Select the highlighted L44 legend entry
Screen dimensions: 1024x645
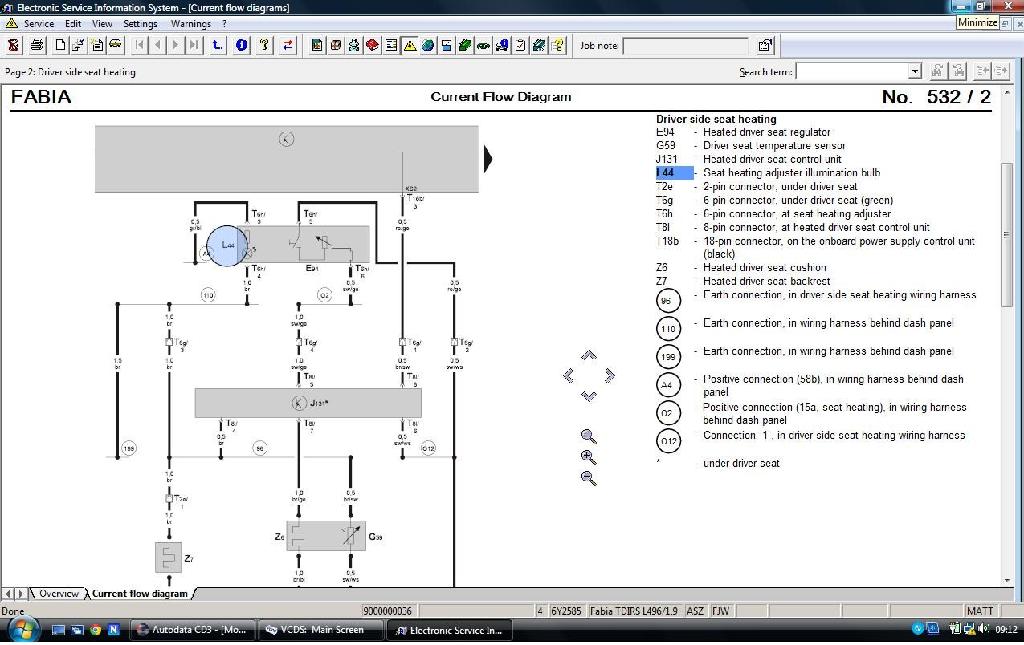coord(674,172)
